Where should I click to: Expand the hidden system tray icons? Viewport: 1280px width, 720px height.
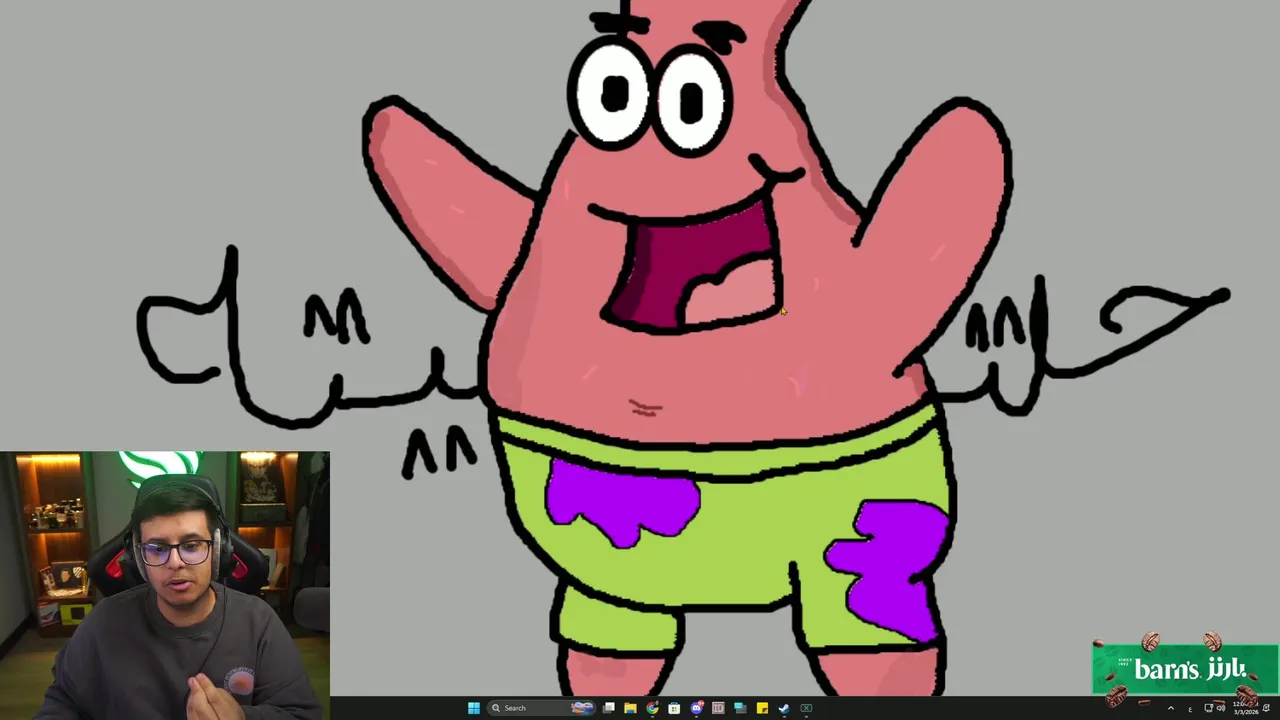tap(1171, 708)
